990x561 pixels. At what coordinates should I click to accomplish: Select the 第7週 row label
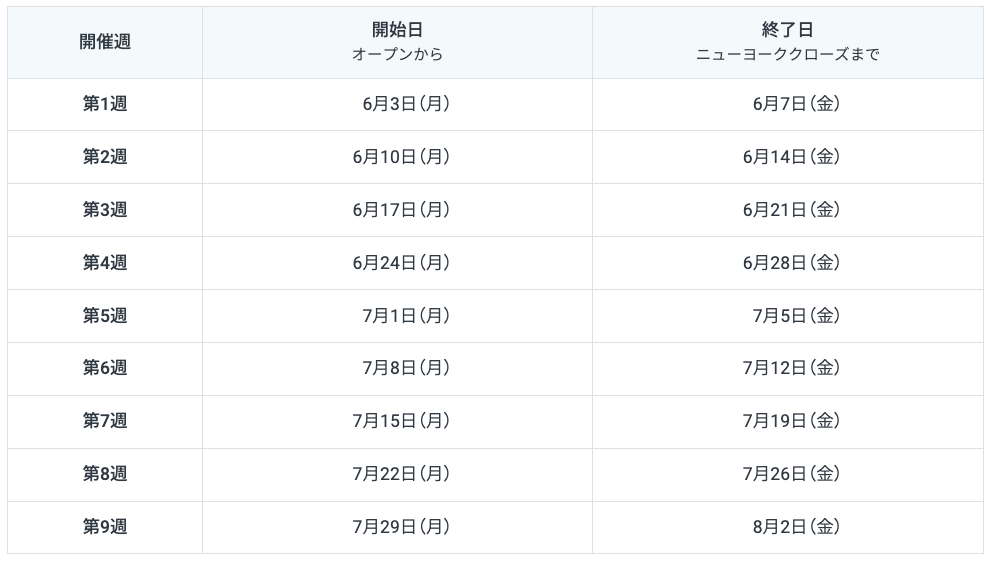(105, 421)
